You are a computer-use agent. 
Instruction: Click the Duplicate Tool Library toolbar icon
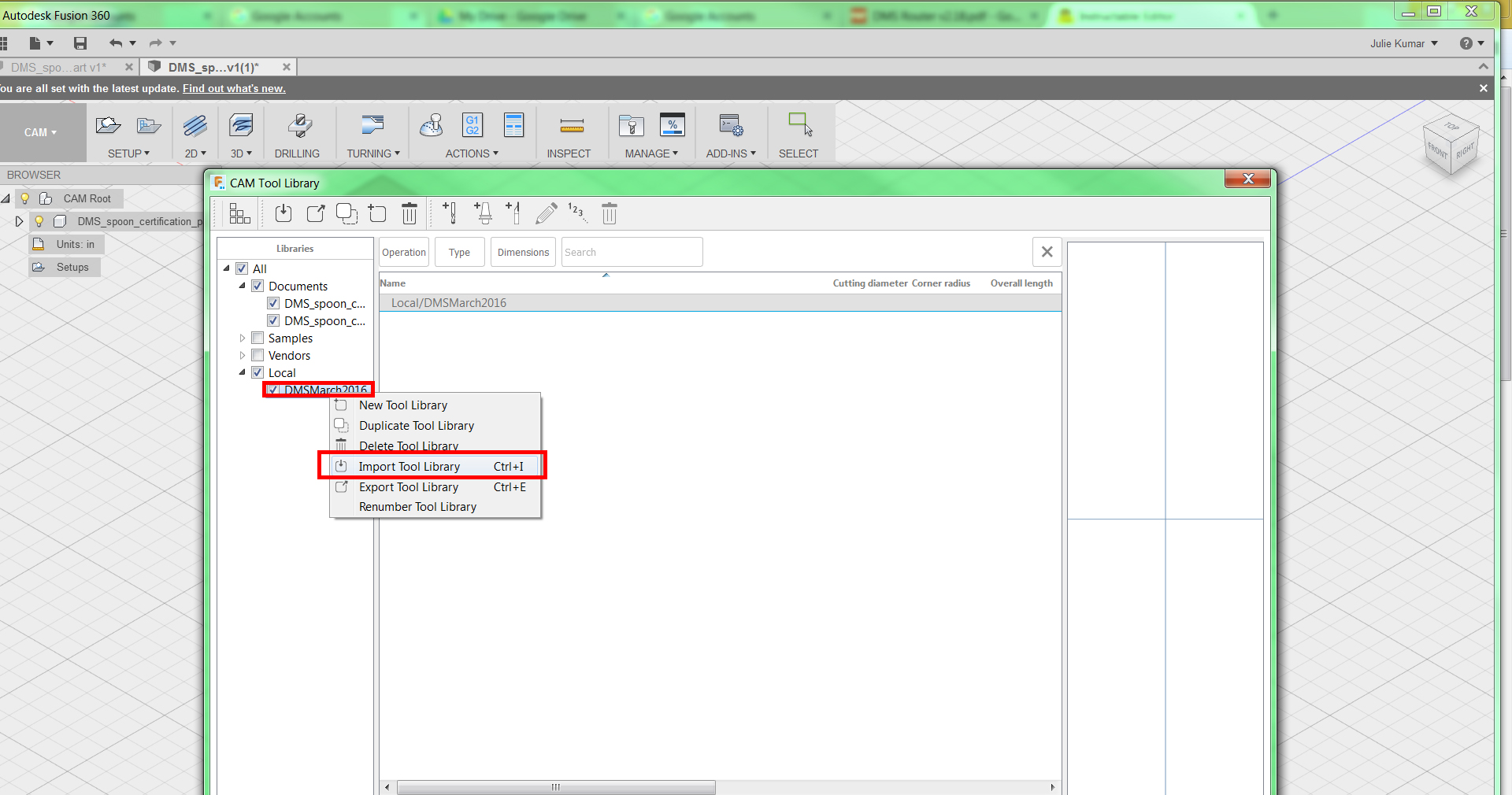[x=346, y=213]
